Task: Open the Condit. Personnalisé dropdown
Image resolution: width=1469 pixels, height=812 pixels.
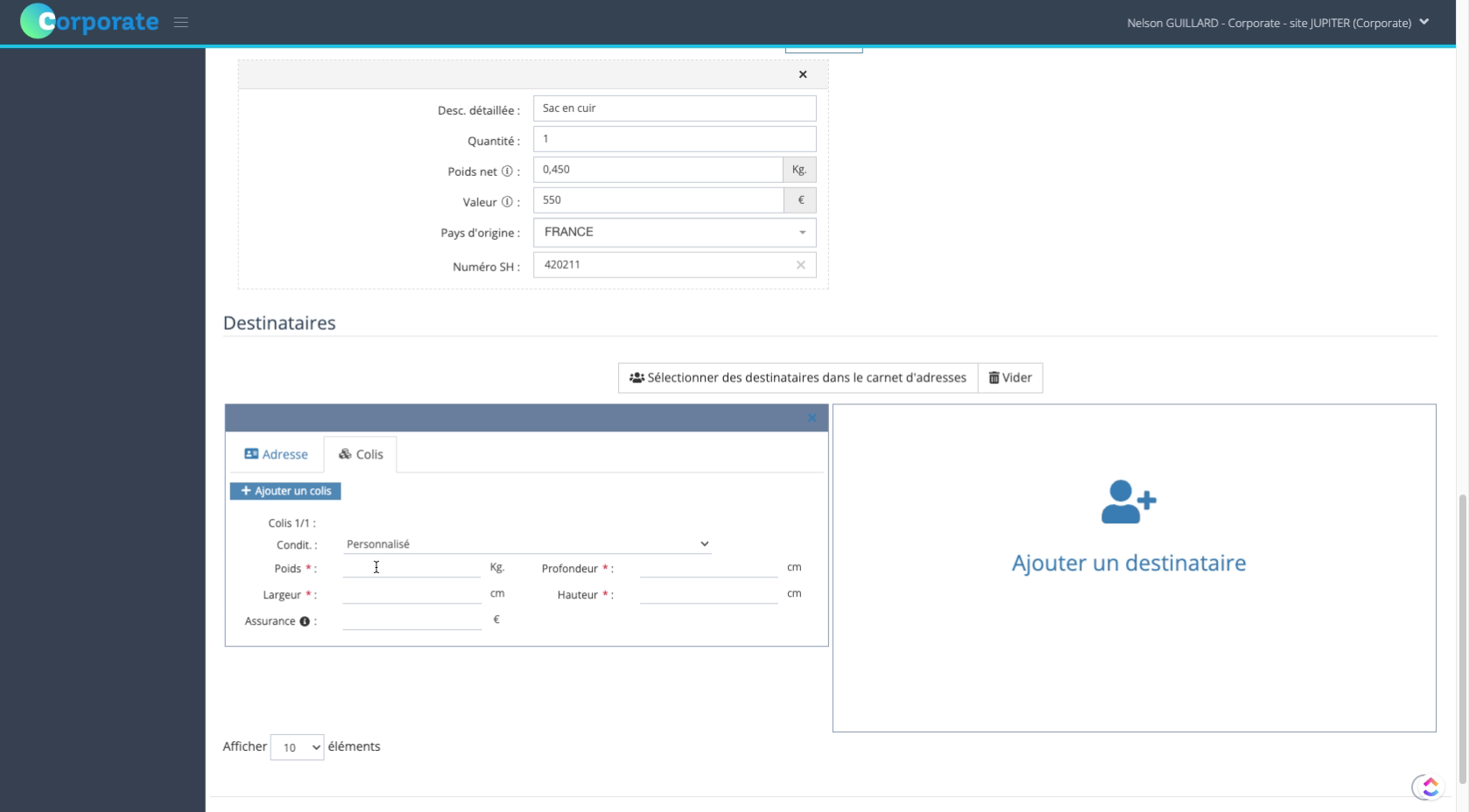Action: [527, 544]
